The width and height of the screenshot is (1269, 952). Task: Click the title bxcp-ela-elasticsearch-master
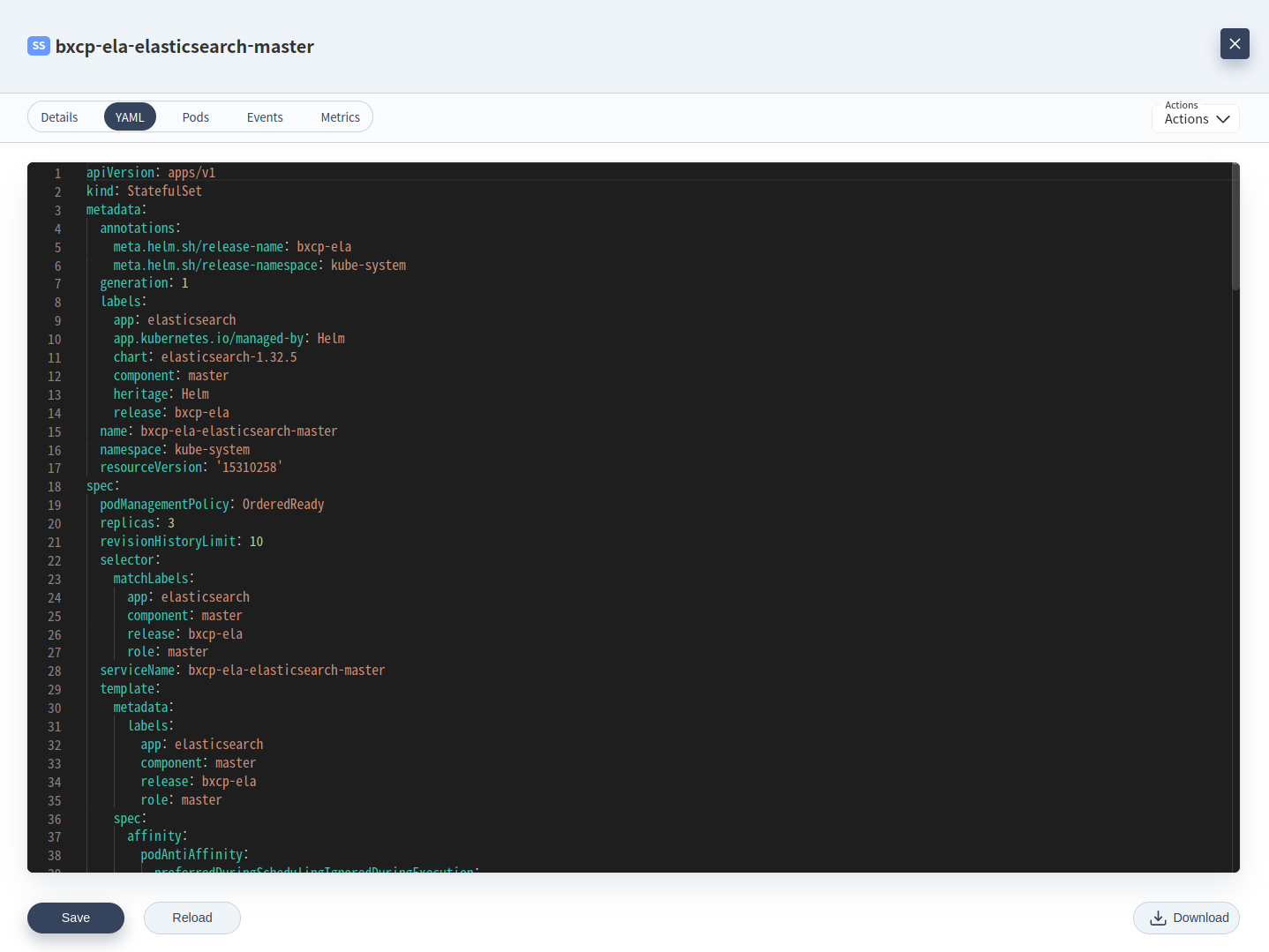click(x=184, y=46)
